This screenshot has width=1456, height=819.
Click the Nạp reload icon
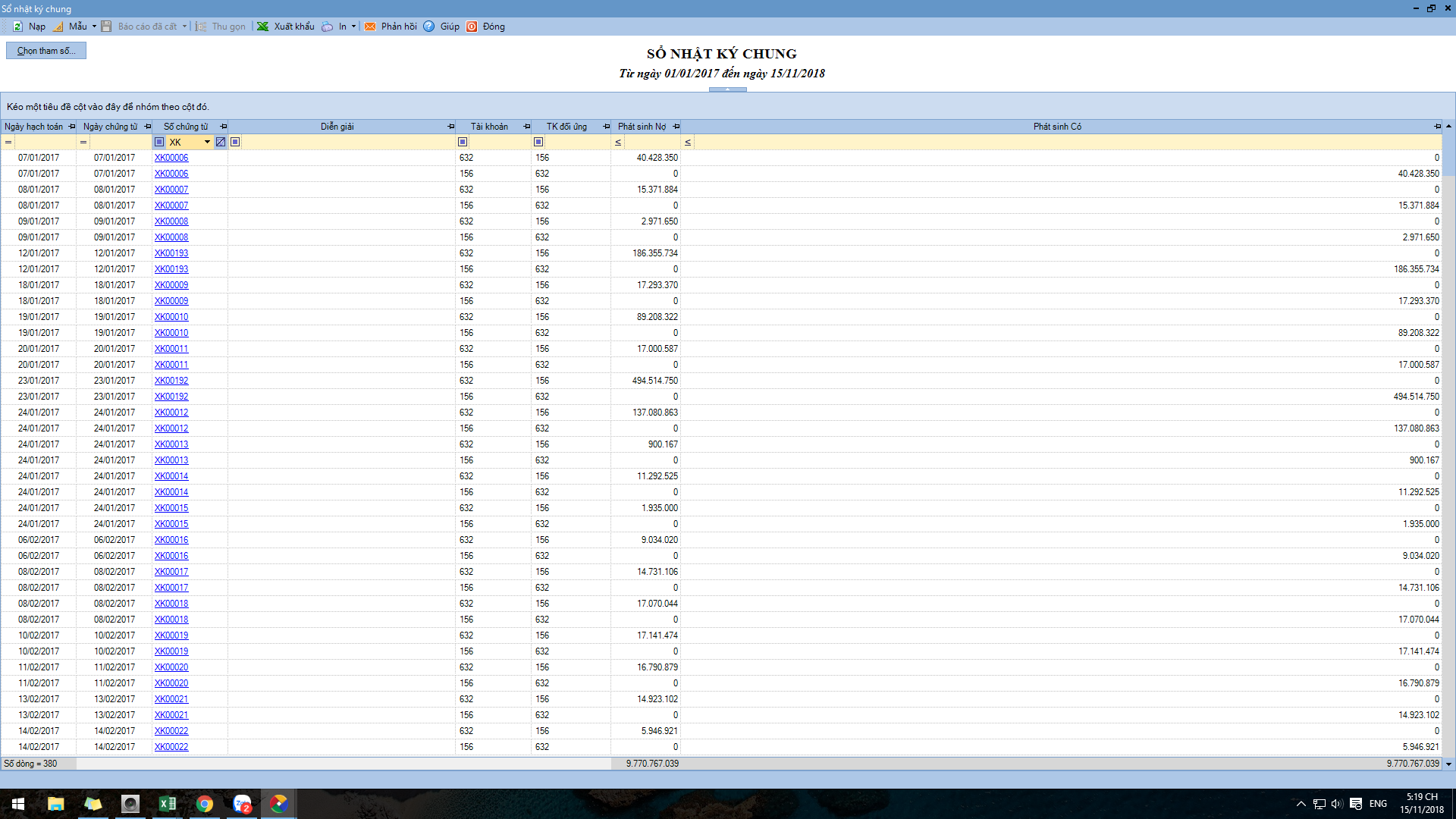[17, 27]
